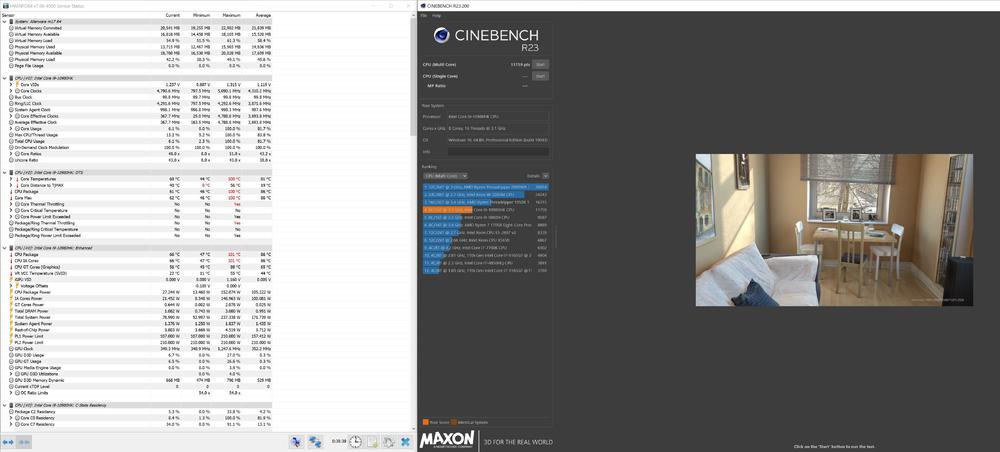The image size is (1000, 452).
Task: Start the CPU Single Core test
Action: (540, 76)
